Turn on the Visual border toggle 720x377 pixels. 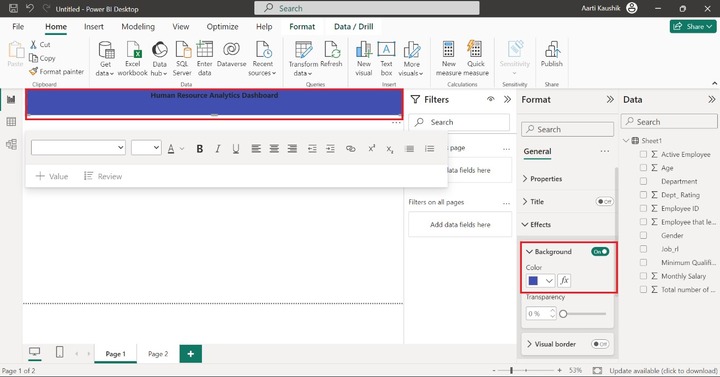(x=600, y=344)
